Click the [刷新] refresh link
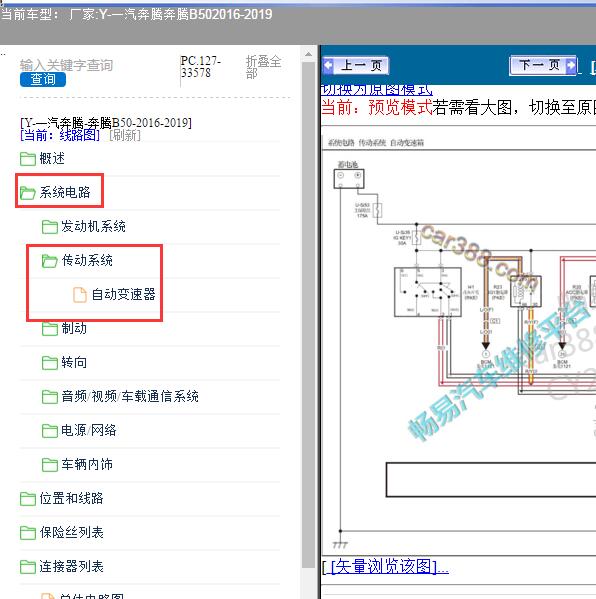Image resolution: width=596 pixels, height=599 pixels. click(125, 135)
